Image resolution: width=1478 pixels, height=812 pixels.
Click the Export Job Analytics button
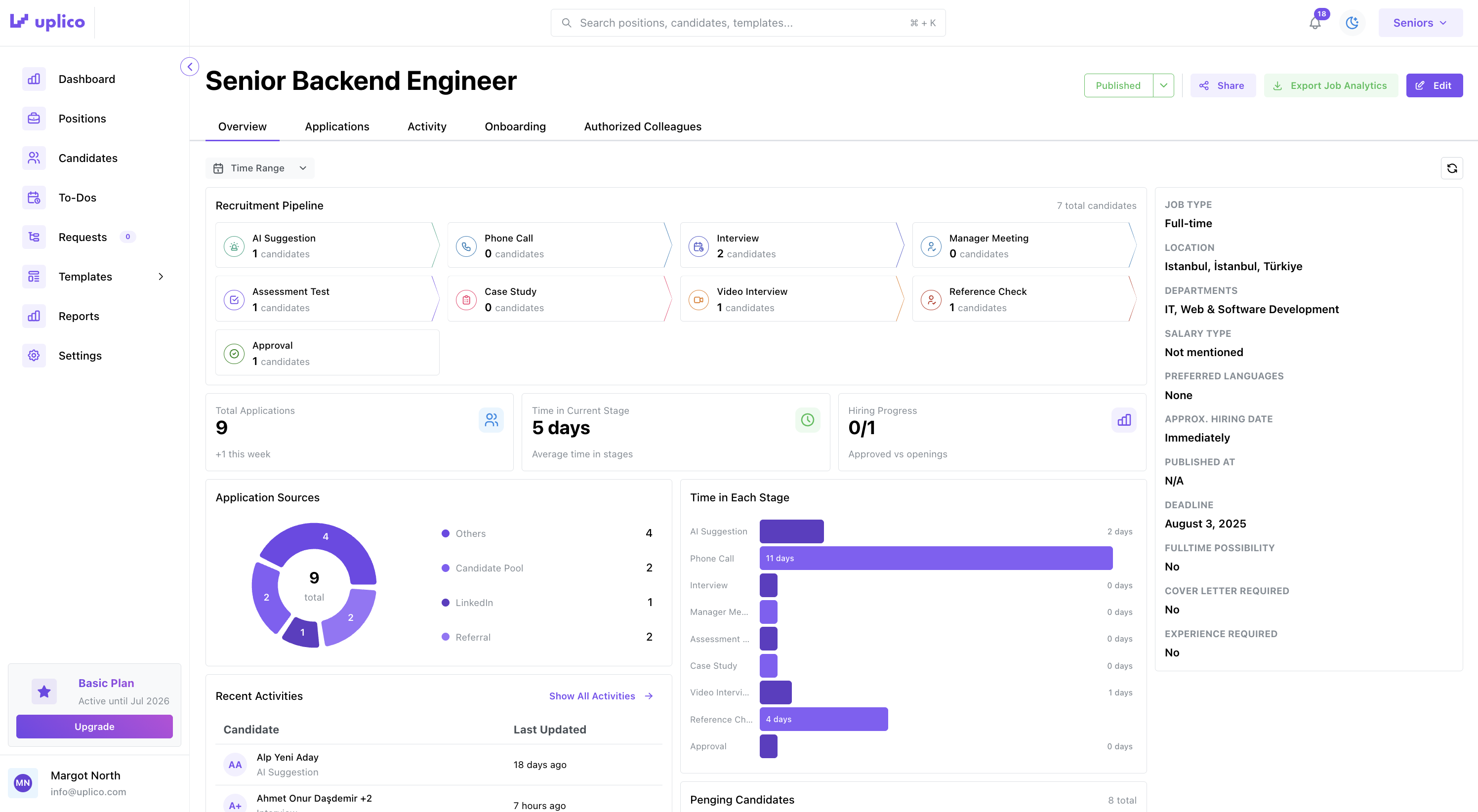point(1330,85)
